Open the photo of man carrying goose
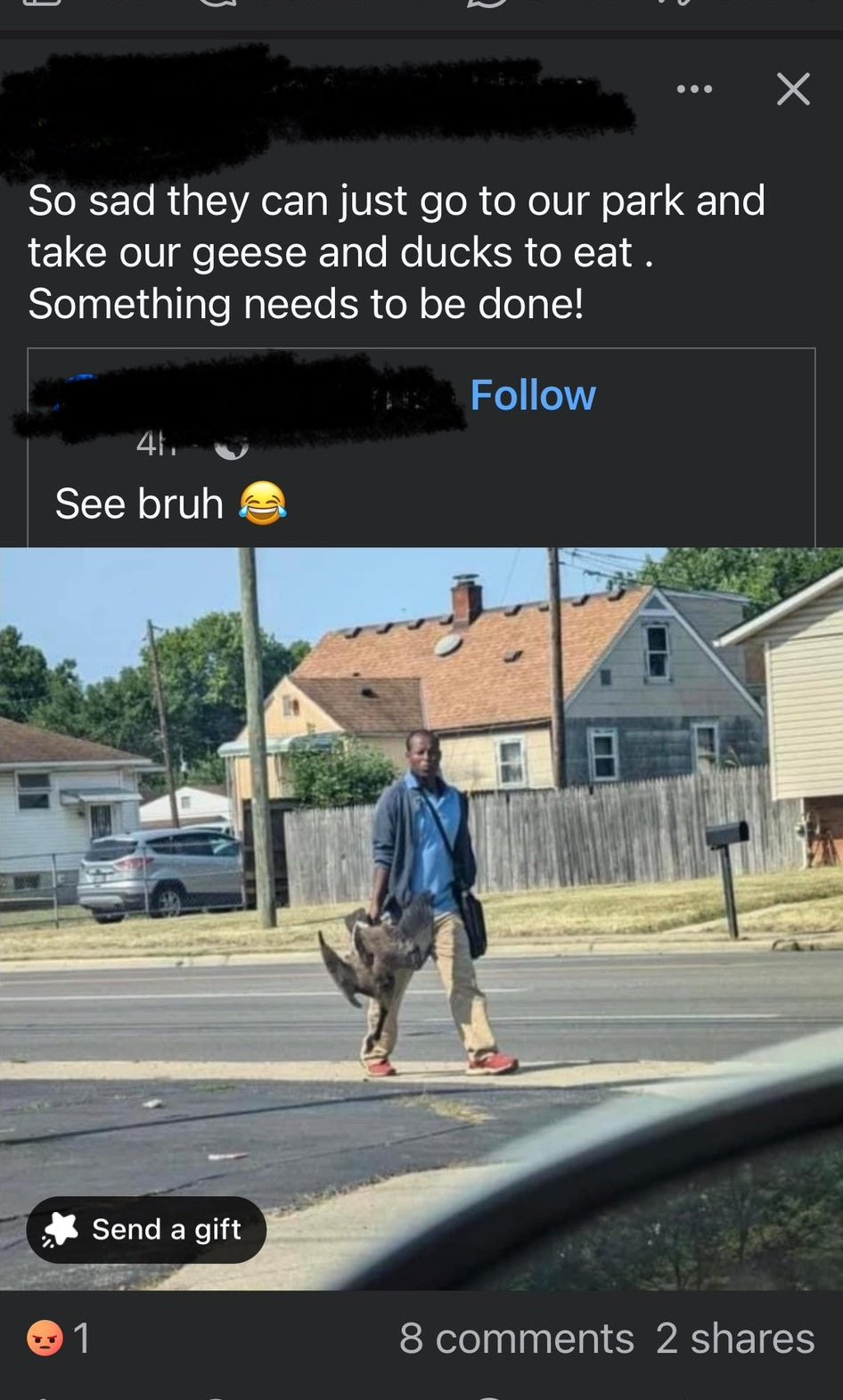The height and width of the screenshot is (1400, 843). [x=421, y=918]
